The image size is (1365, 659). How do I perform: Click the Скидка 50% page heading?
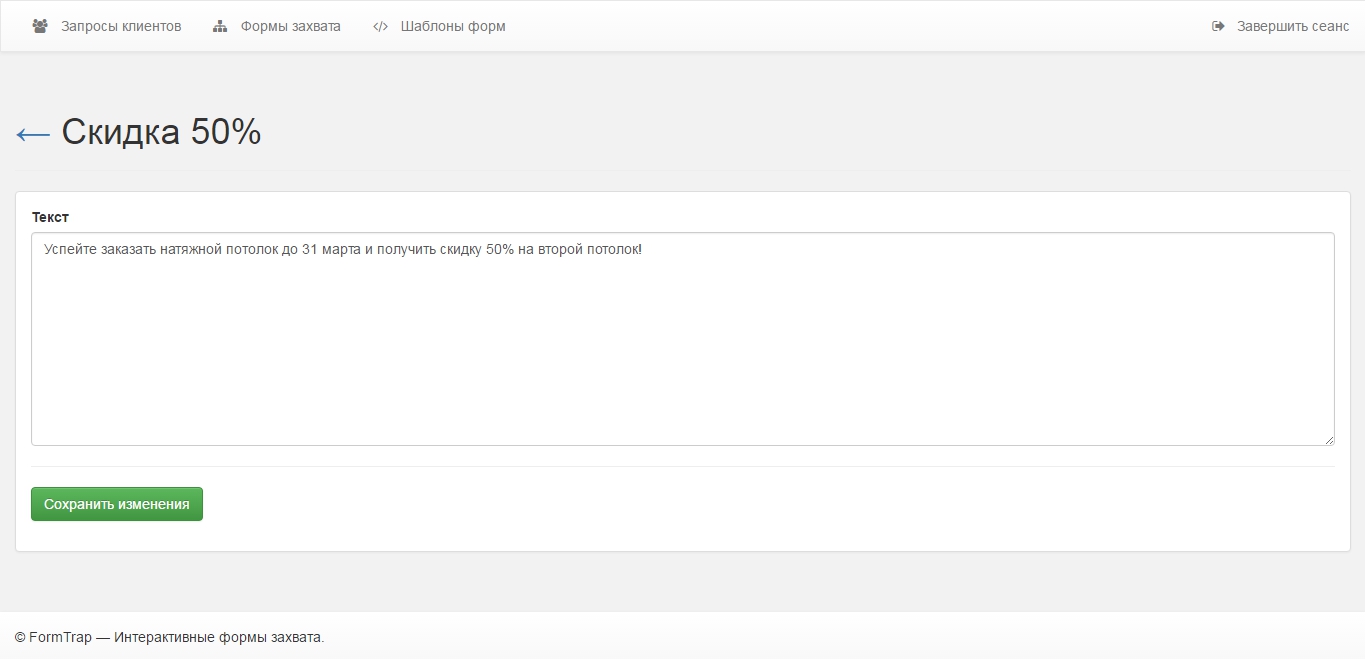(x=161, y=132)
